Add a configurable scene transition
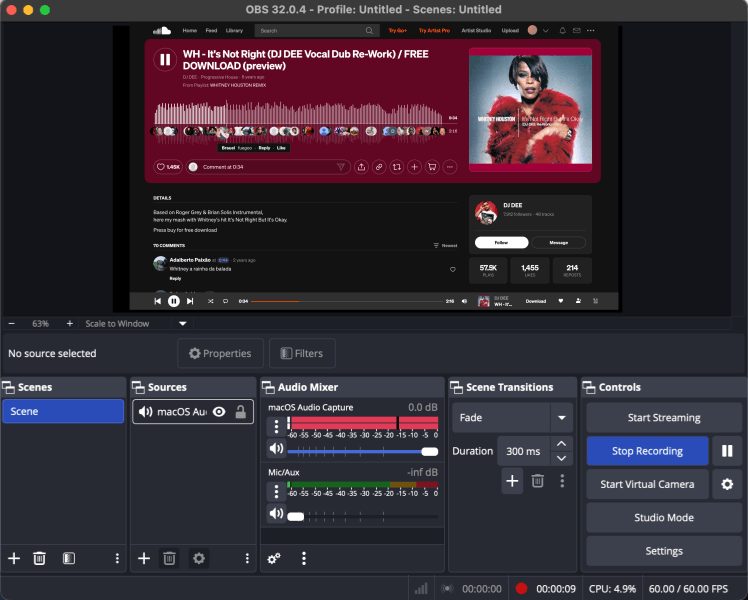The height and width of the screenshot is (600, 748). tap(512, 481)
